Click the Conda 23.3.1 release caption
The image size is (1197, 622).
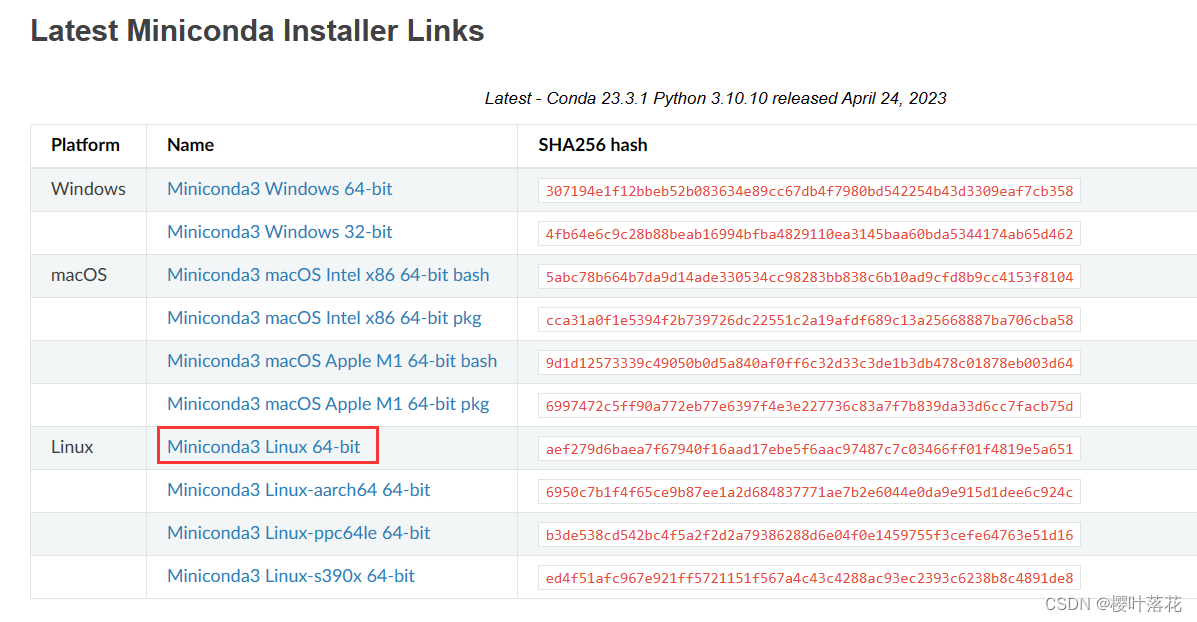(x=715, y=98)
